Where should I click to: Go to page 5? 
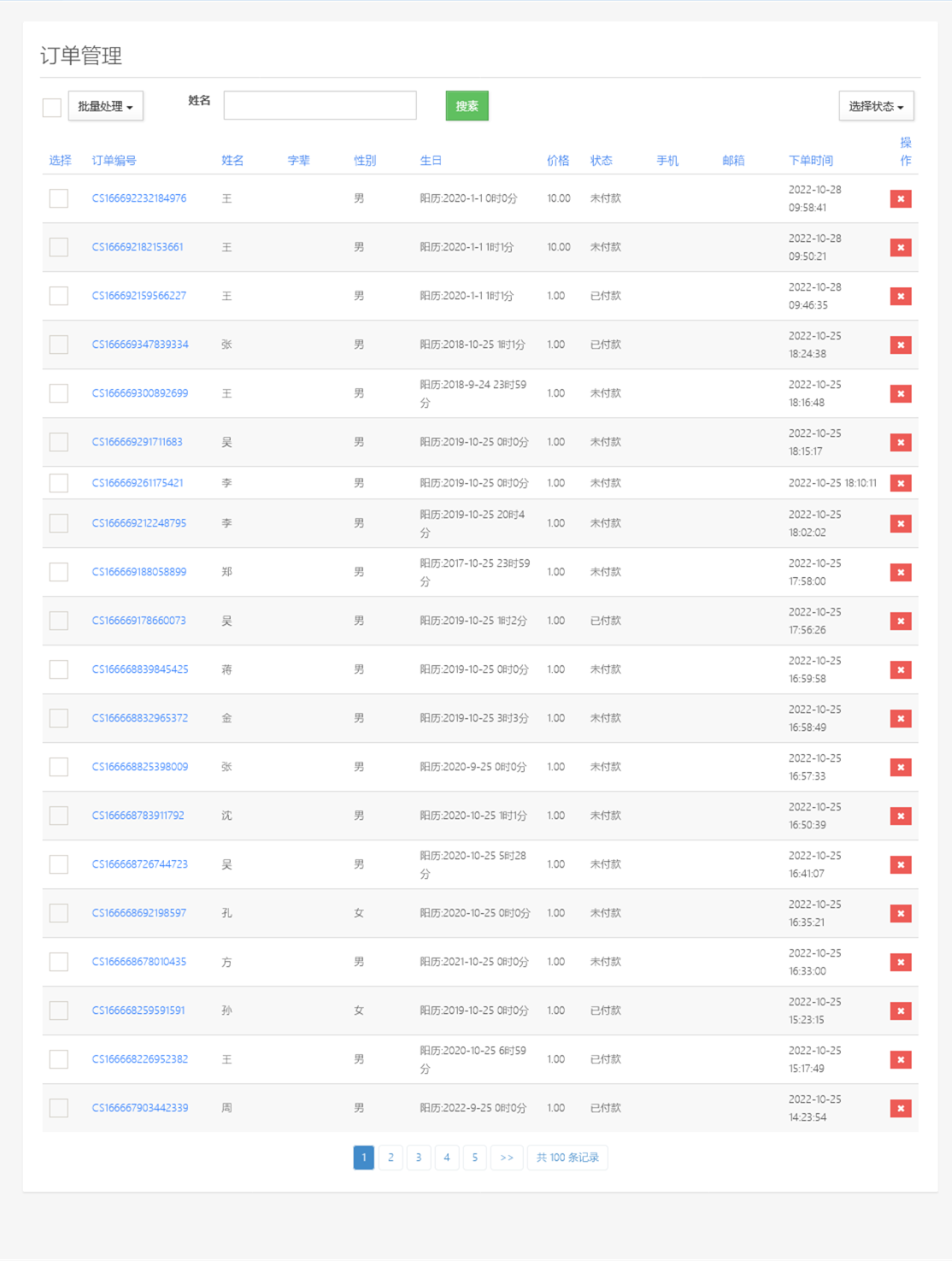[474, 1158]
